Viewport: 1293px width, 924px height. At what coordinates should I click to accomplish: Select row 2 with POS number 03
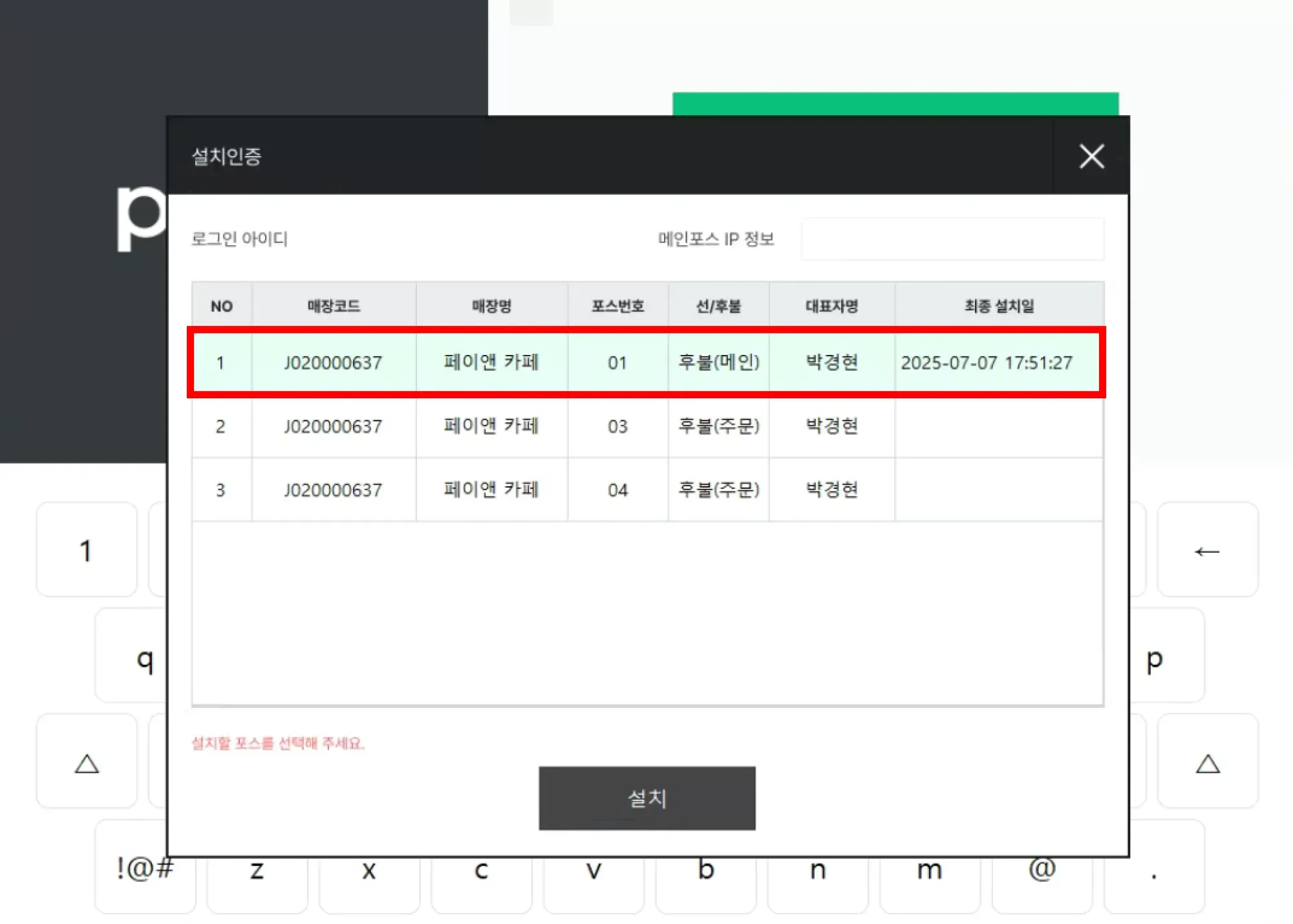click(617, 426)
